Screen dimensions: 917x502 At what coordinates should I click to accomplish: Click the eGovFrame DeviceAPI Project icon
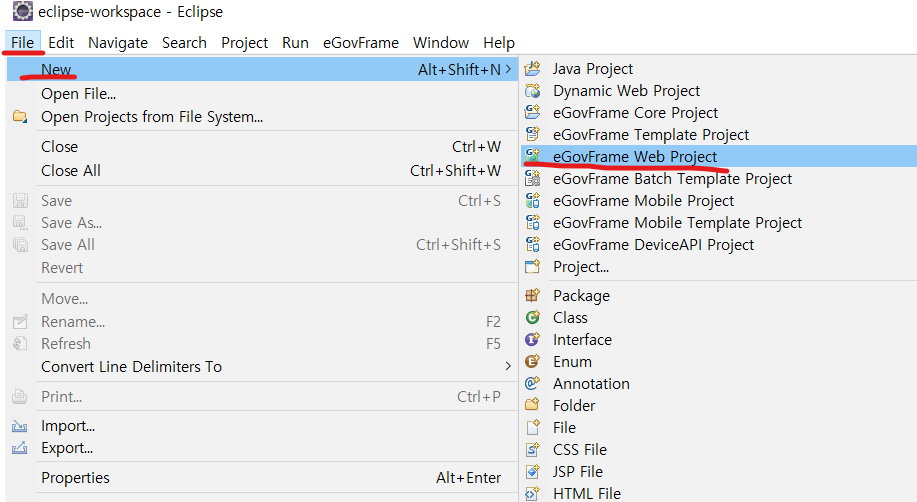pos(532,245)
